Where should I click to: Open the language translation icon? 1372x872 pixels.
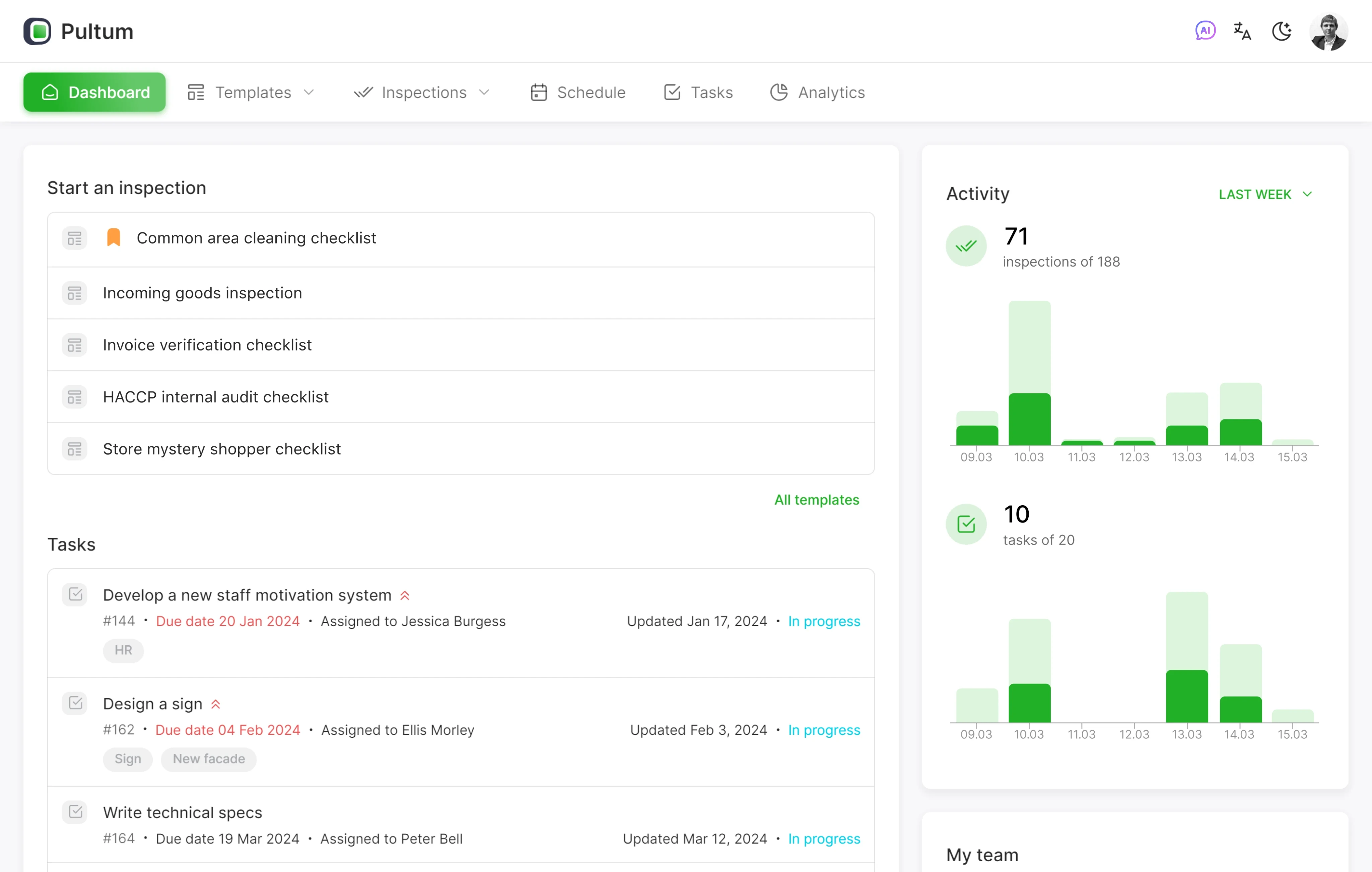click(1242, 31)
